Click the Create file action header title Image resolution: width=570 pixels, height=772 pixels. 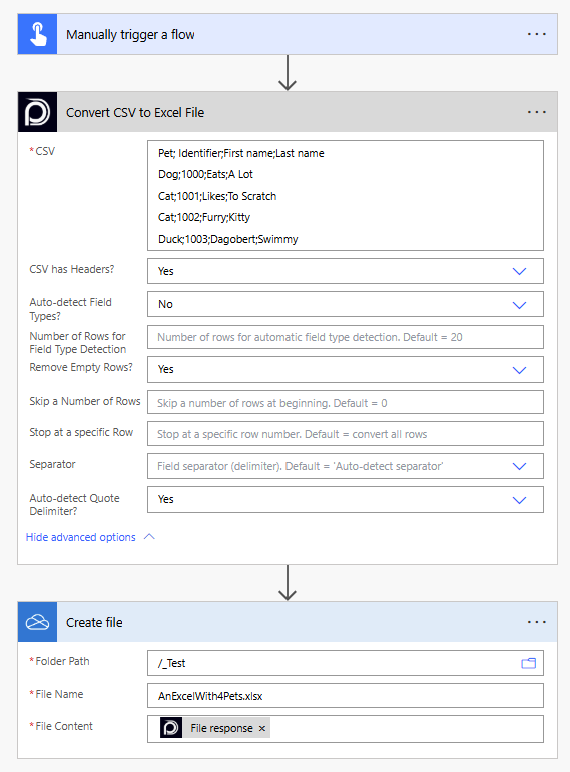94,623
